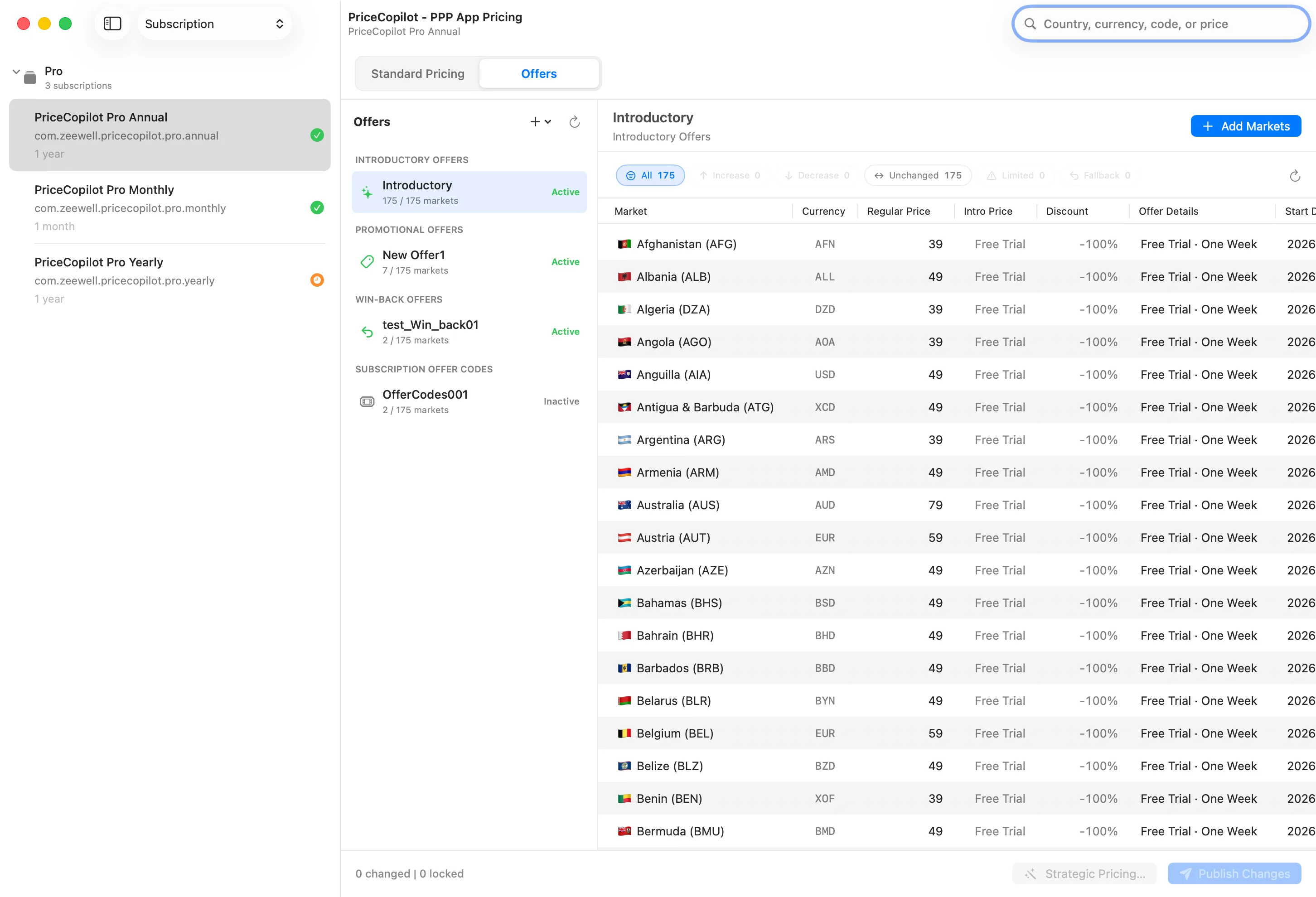The image size is (1316, 897).
Task: Click the Australia flag icon
Action: point(624,506)
